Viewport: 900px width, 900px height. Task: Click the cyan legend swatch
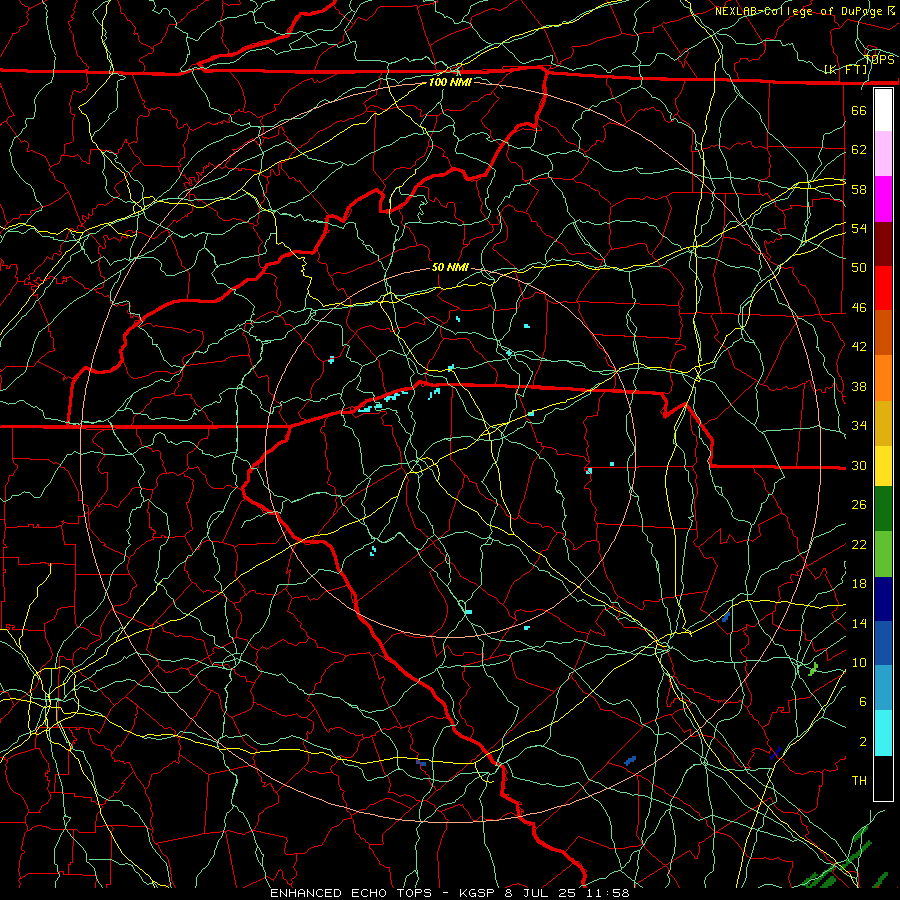pyautogui.click(x=883, y=733)
